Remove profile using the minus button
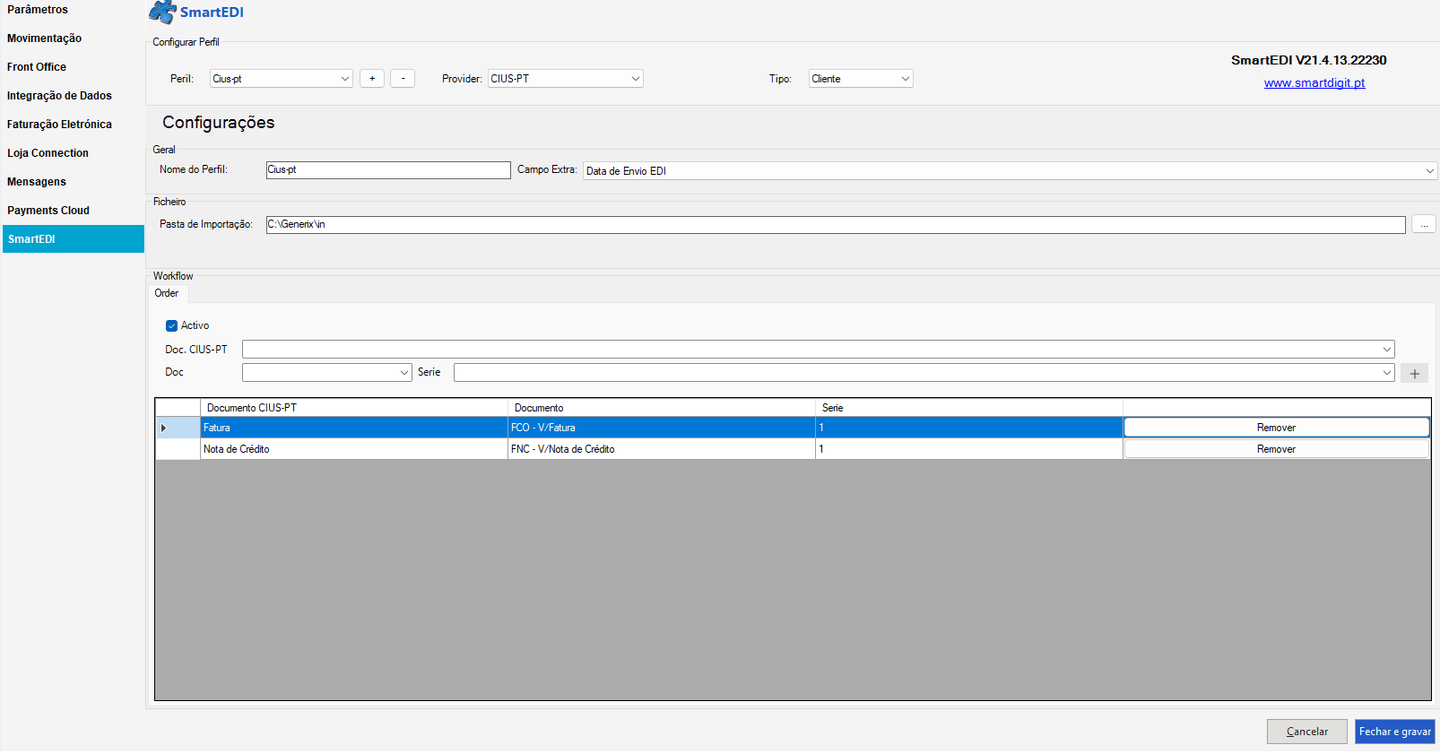Screen dimensions: 1440x753 pyautogui.click(x=402, y=79)
